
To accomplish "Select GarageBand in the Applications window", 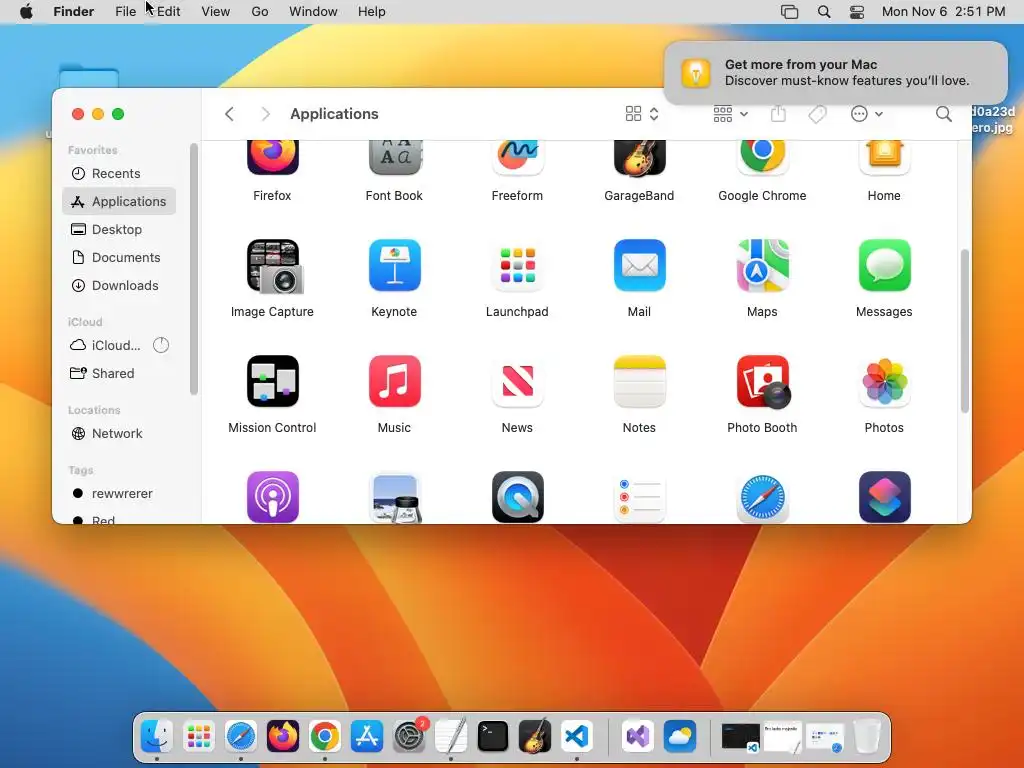I will 639,157.
